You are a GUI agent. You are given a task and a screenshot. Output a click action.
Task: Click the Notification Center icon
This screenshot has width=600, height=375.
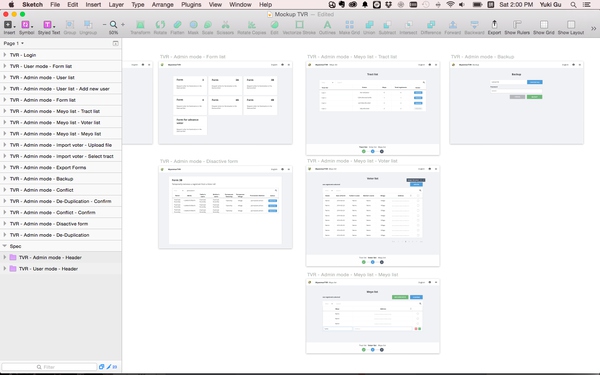[x=586, y=5]
